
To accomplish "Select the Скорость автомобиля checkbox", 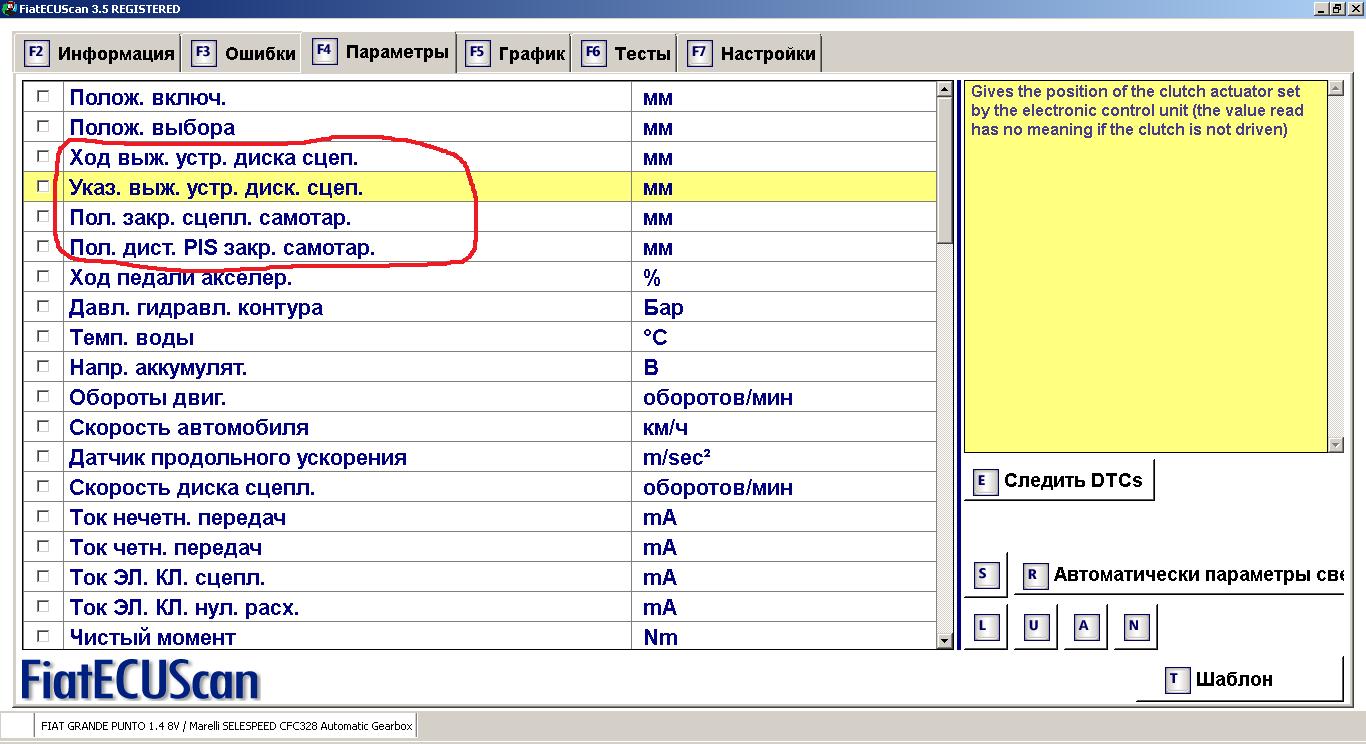I will click(x=43, y=427).
